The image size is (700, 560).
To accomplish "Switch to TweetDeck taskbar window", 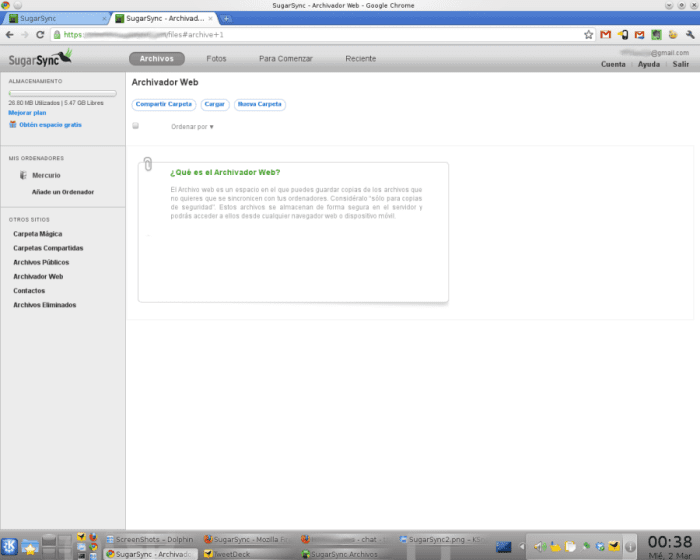I will tap(247, 554).
